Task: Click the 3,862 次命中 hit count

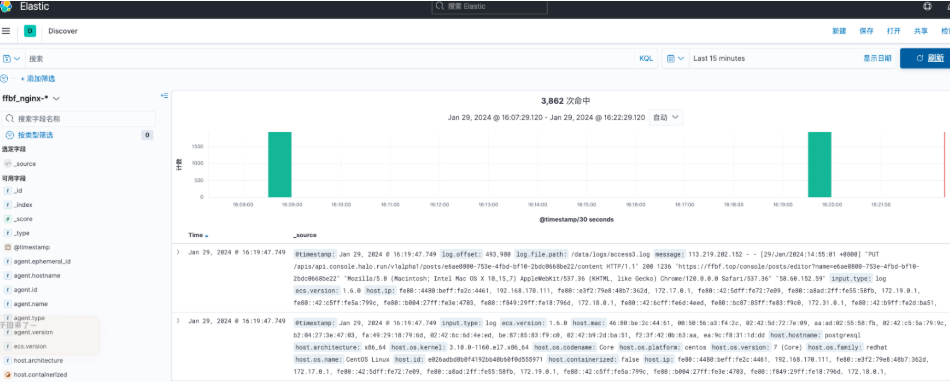Action: point(565,101)
